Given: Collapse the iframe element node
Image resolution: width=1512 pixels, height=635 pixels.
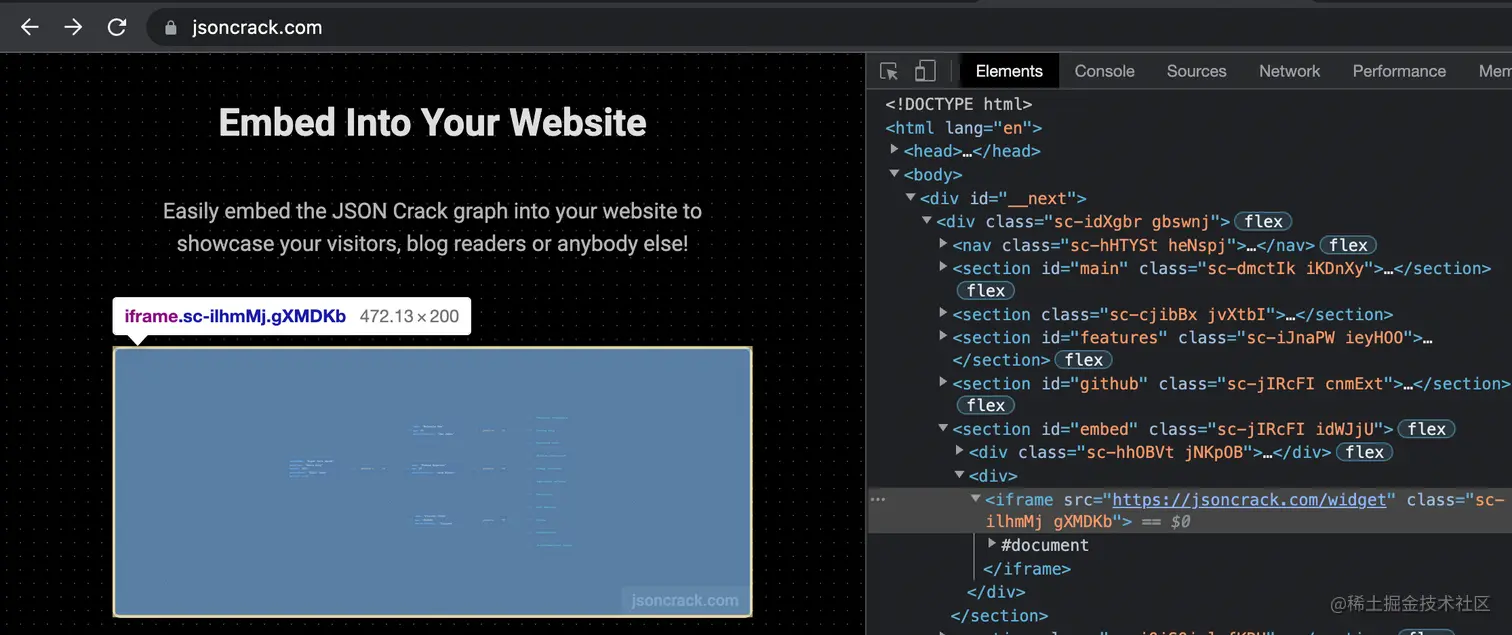Looking at the screenshot, I should tap(976, 498).
